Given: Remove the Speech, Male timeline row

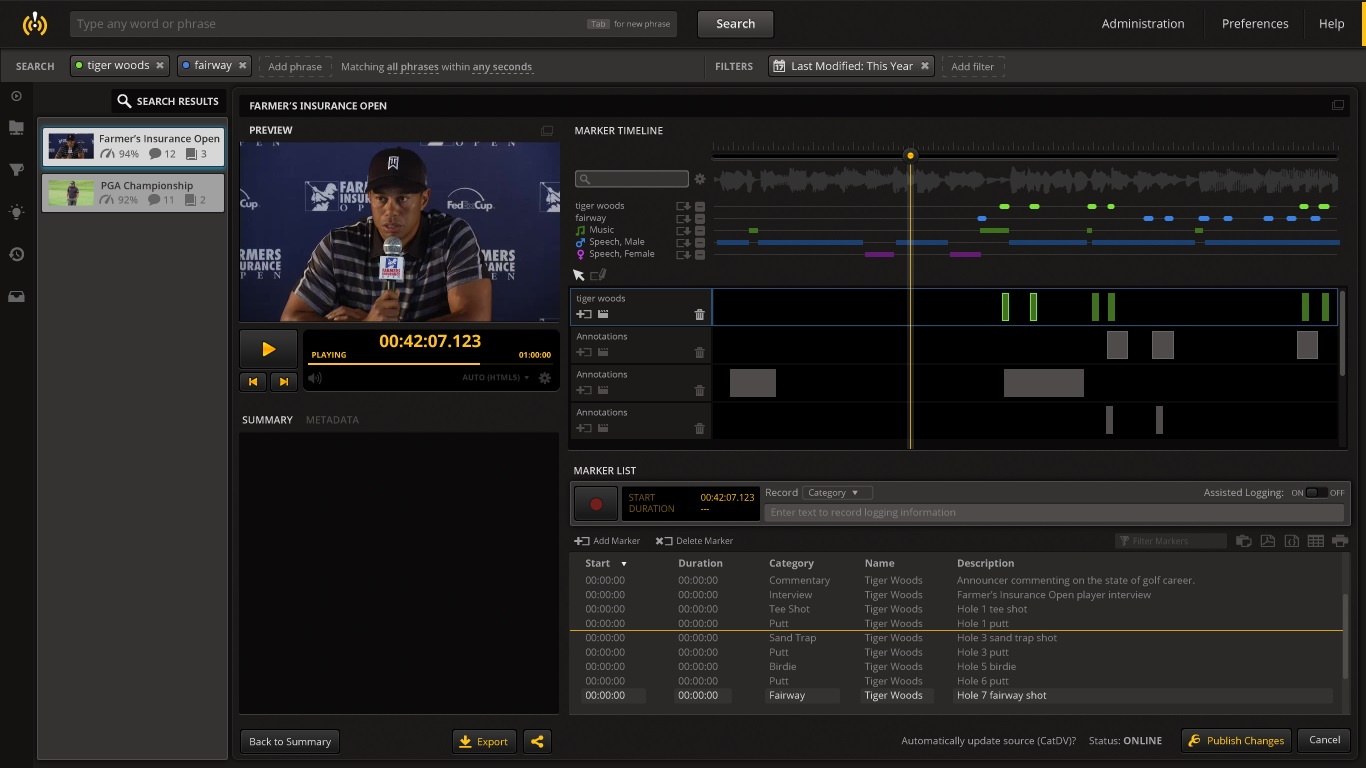Looking at the screenshot, I should [x=700, y=242].
